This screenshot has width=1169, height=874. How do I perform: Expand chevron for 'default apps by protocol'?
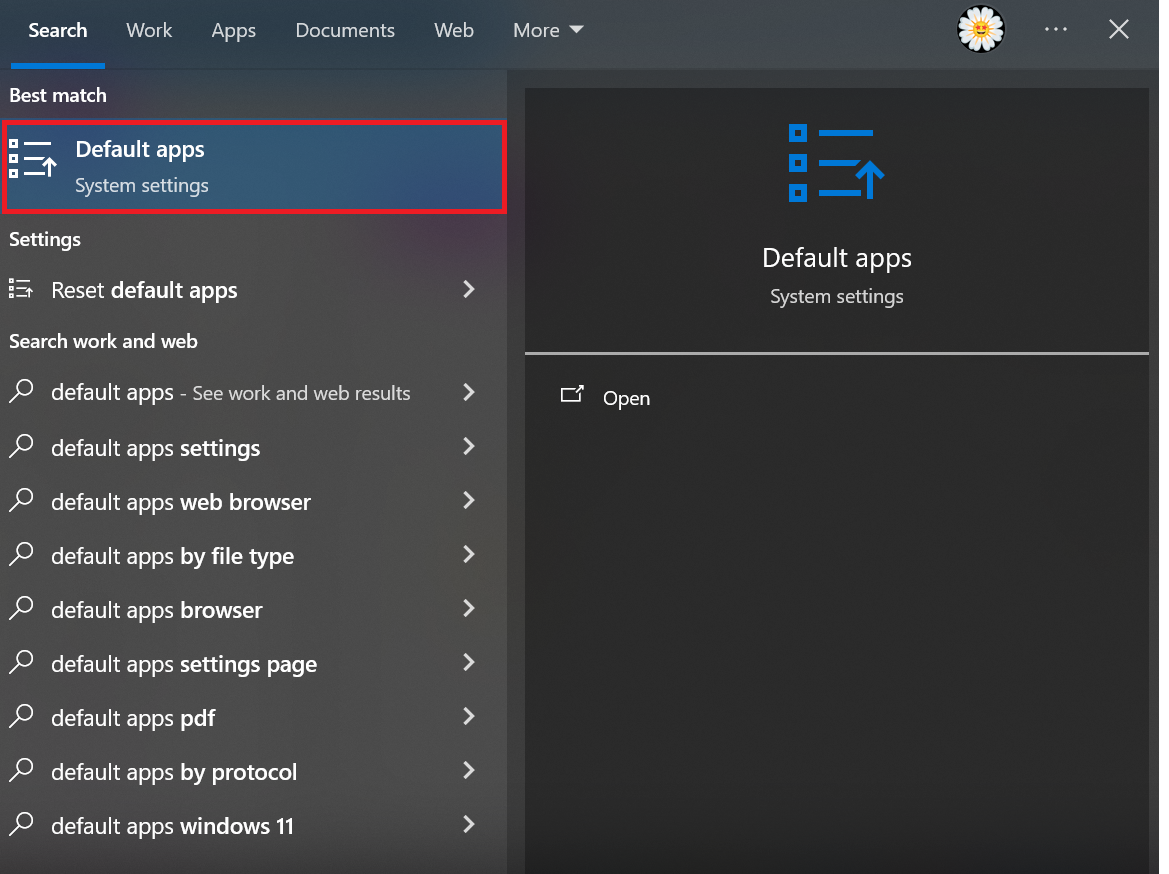click(x=468, y=770)
